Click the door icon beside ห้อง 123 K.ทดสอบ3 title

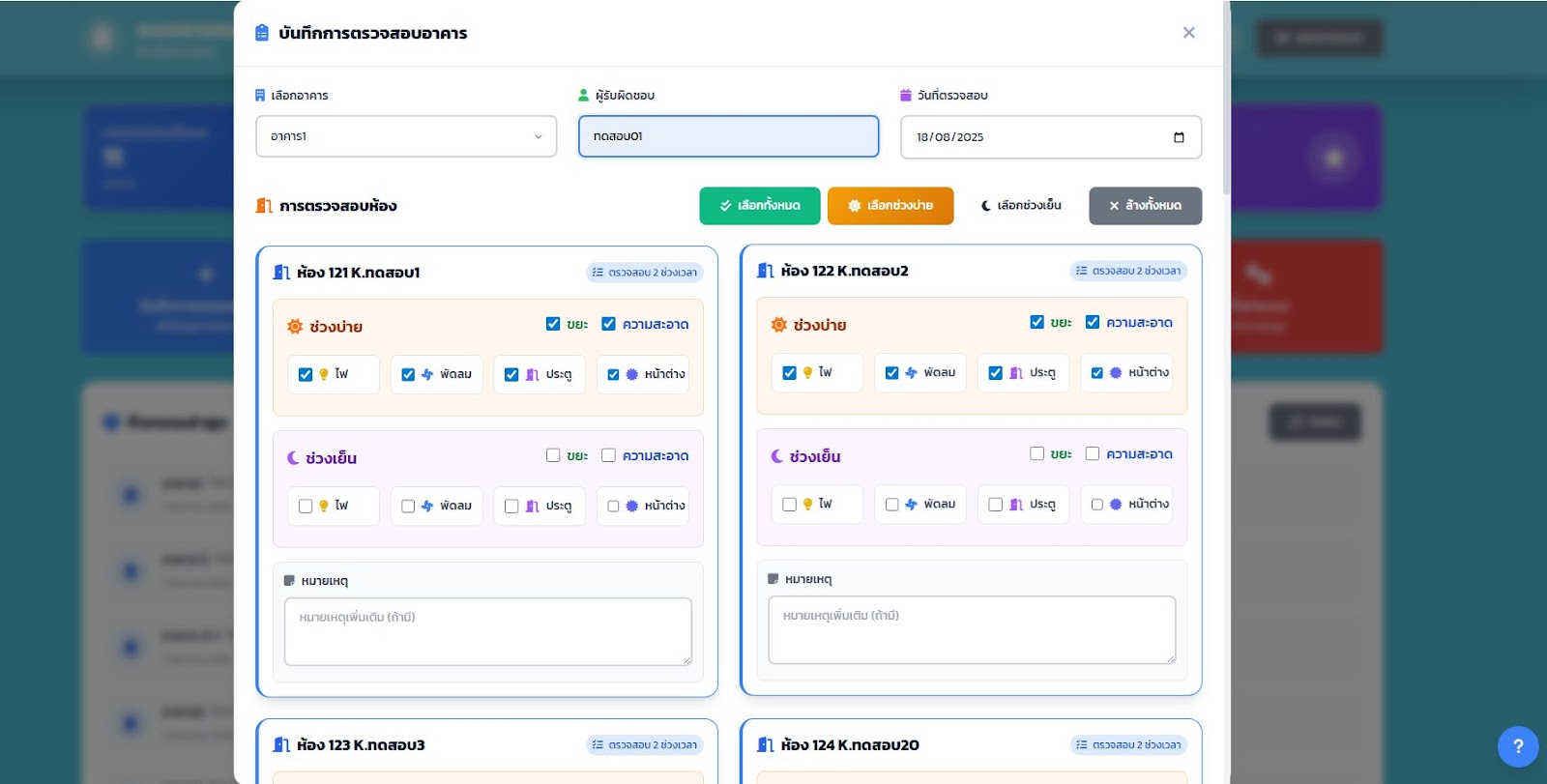click(x=281, y=745)
